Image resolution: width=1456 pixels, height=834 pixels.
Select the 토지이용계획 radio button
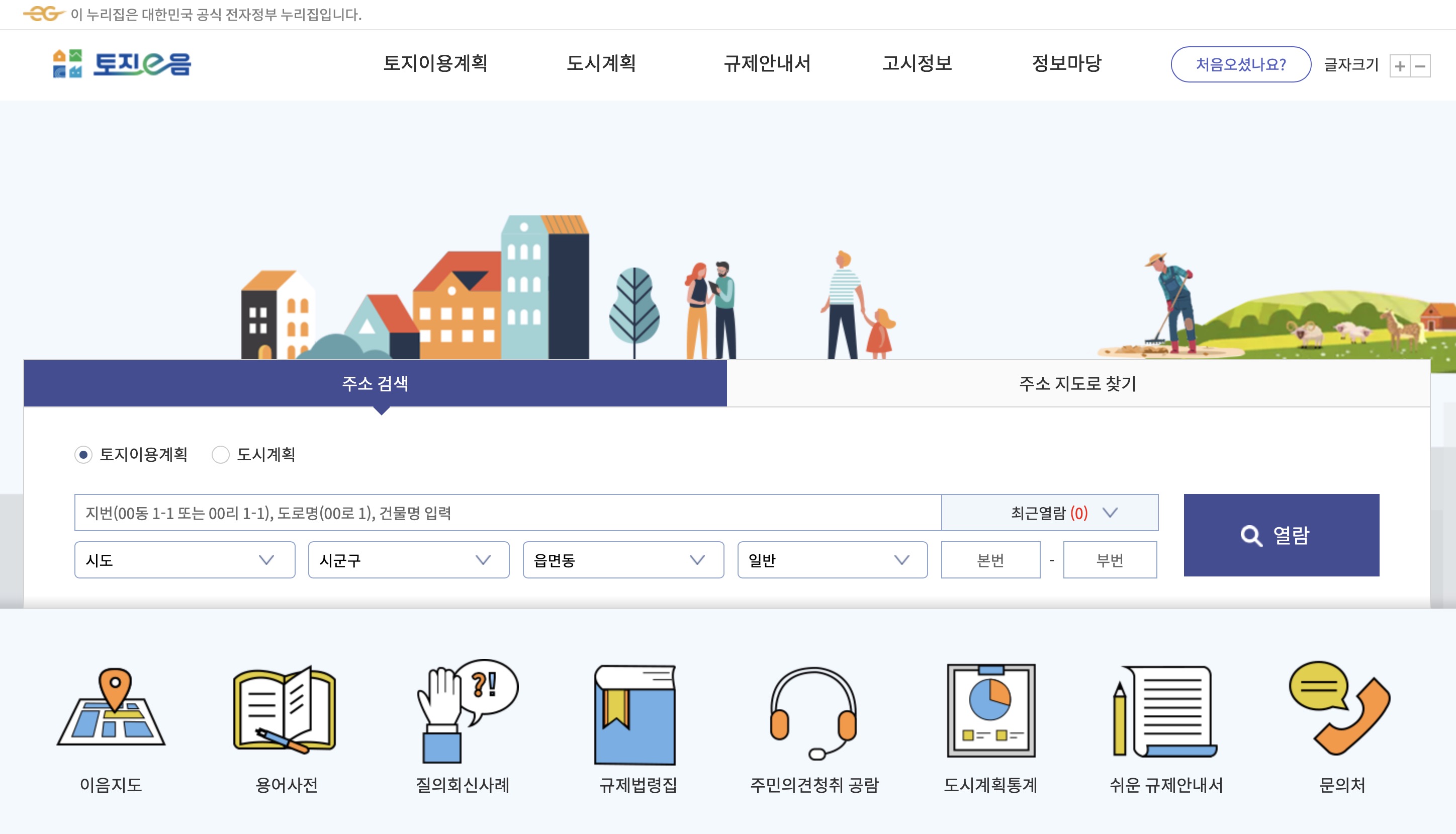point(84,455)
